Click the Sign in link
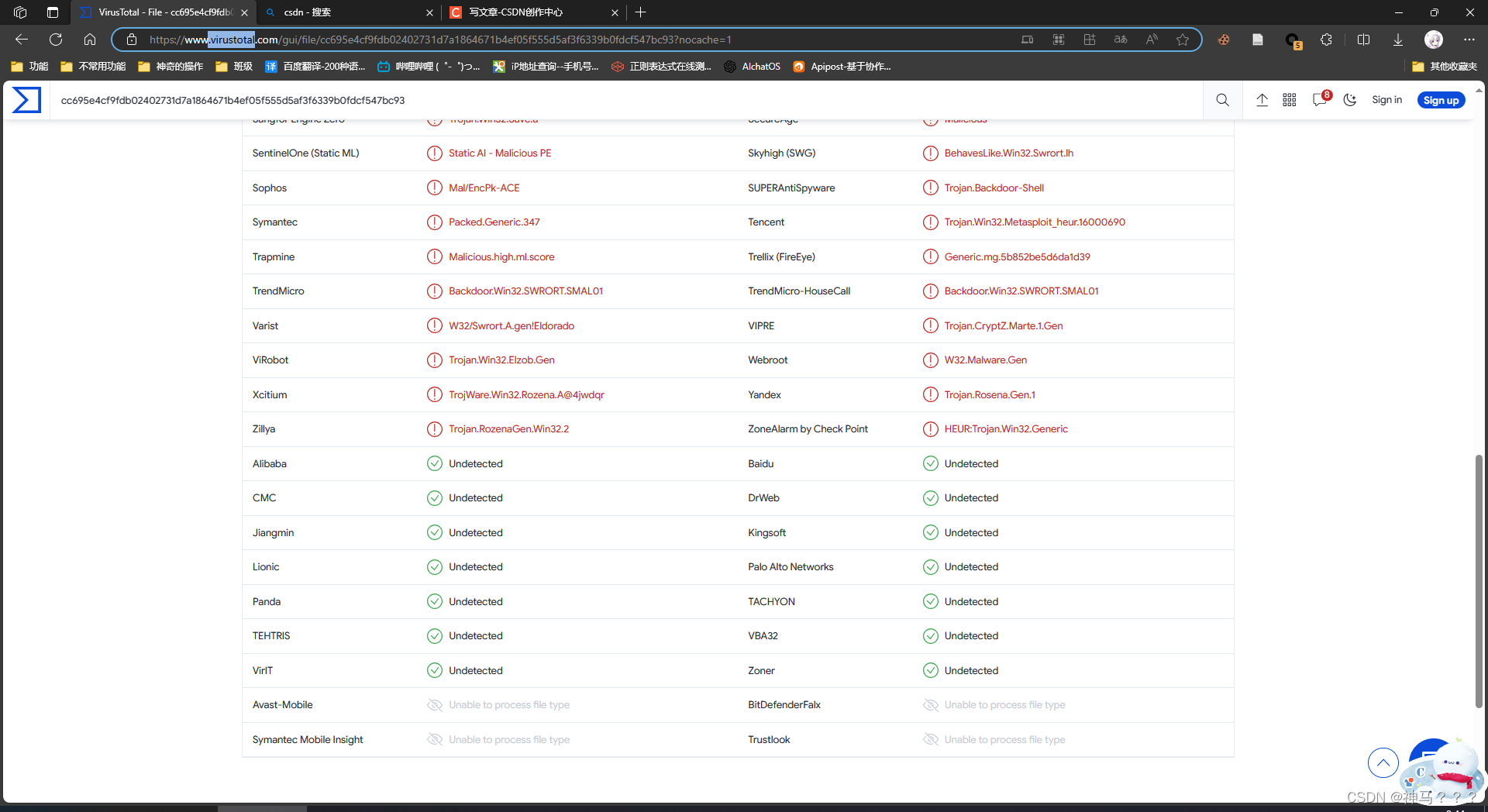The image size is (1488, 812). [x=1386, y=100]
